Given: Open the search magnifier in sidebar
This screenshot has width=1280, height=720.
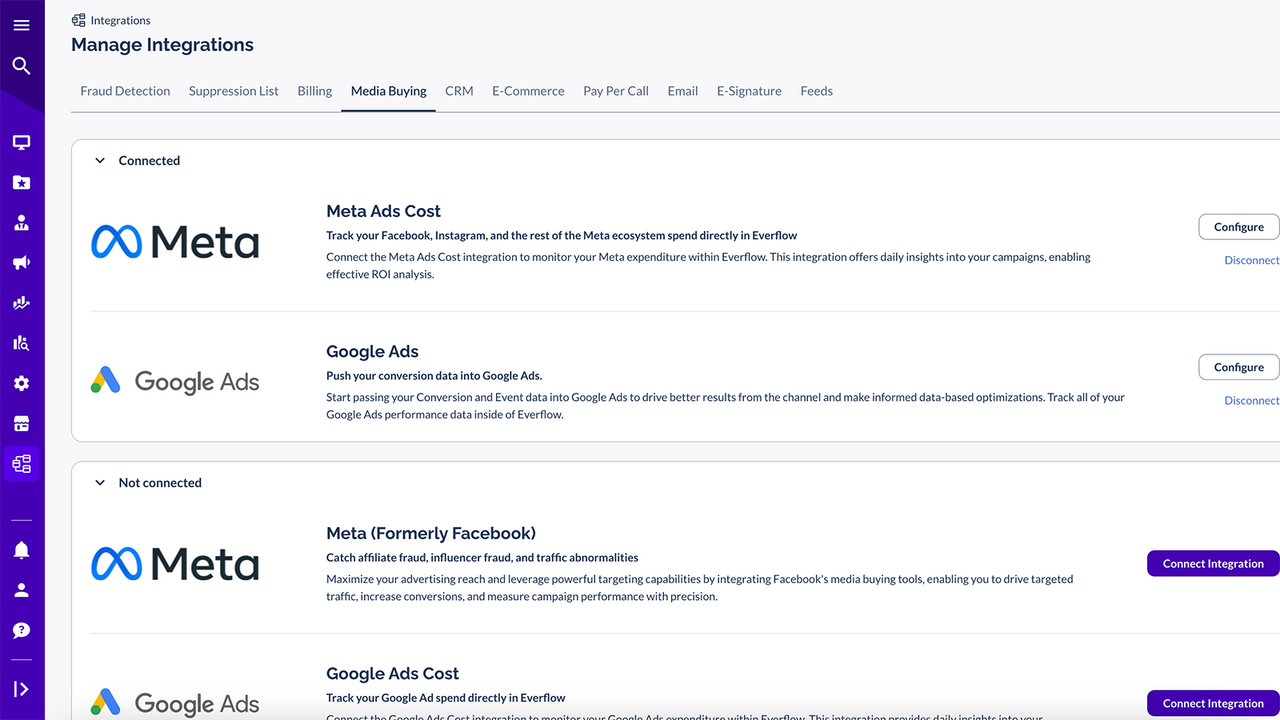Looking at the screenshot, I should tap(22, 63).
